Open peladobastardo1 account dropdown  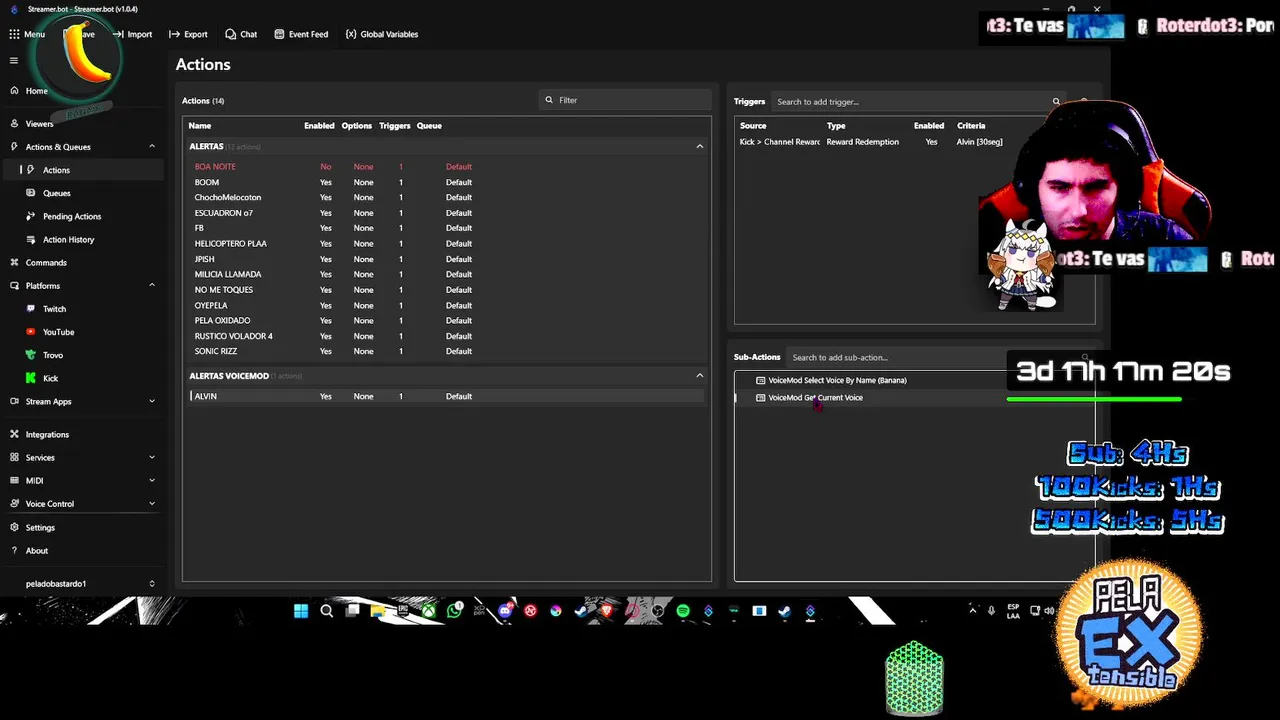[88, 584]
